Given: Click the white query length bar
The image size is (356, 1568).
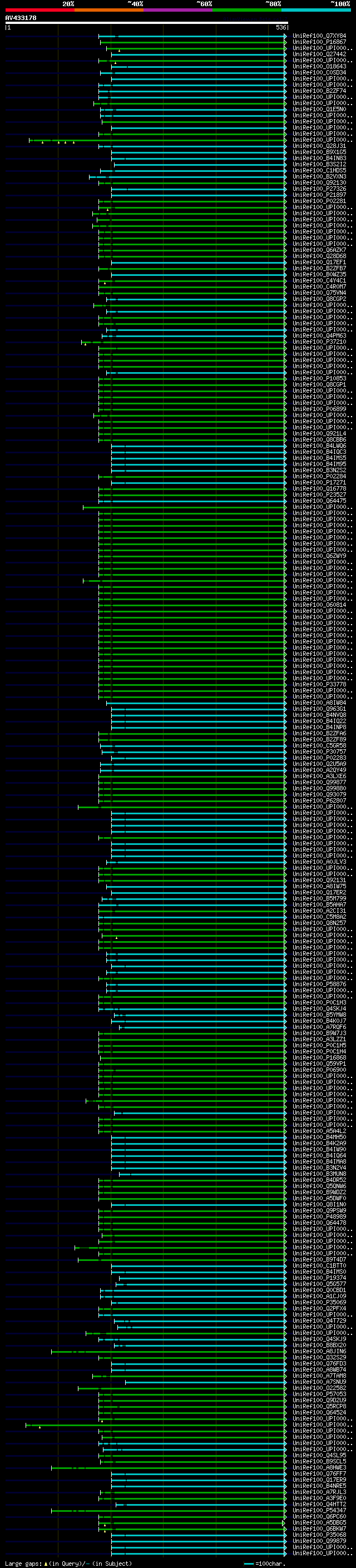Looking at the screenshot, I should pos(147,23).
